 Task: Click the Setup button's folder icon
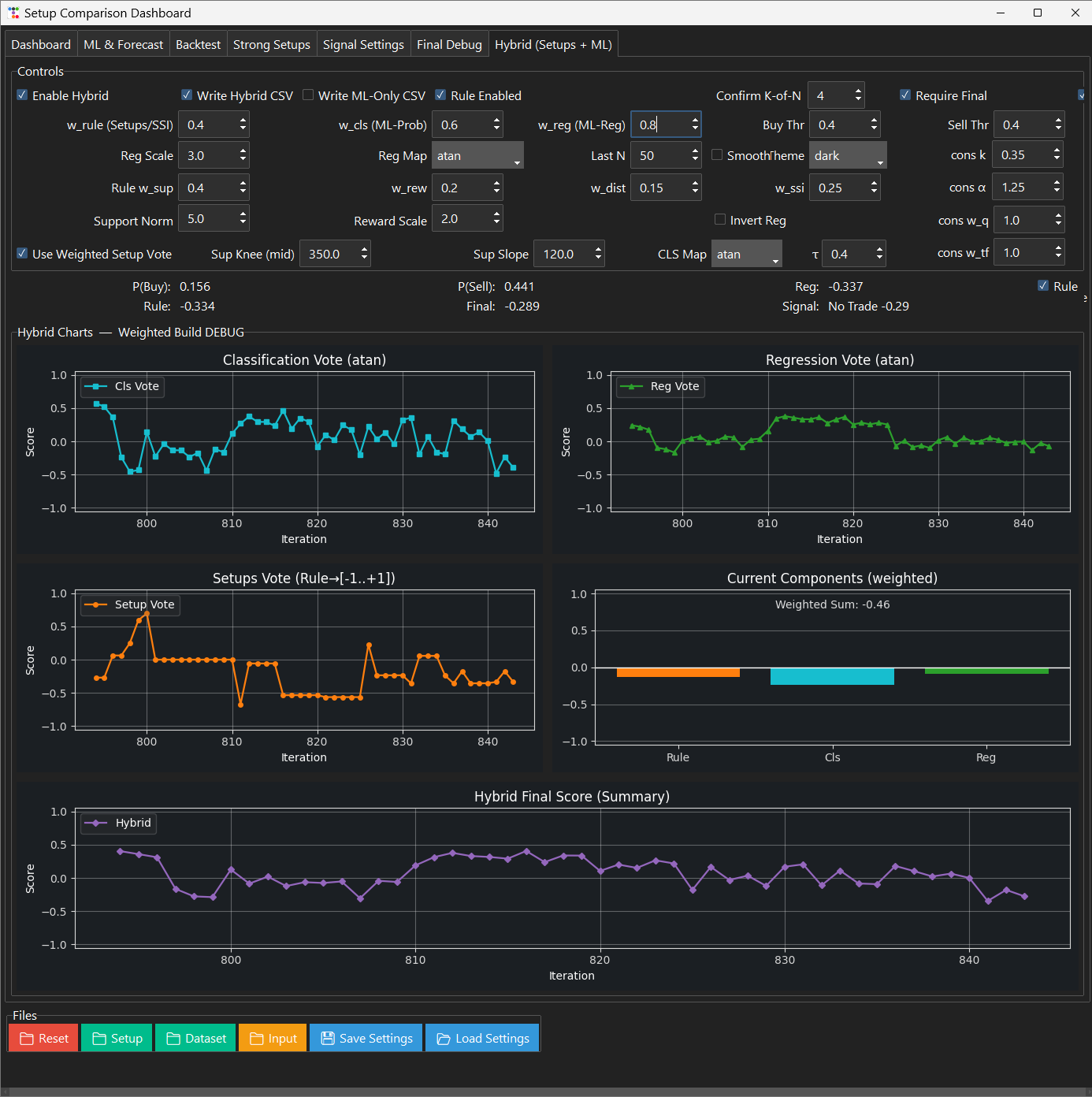coord(99,1039)
